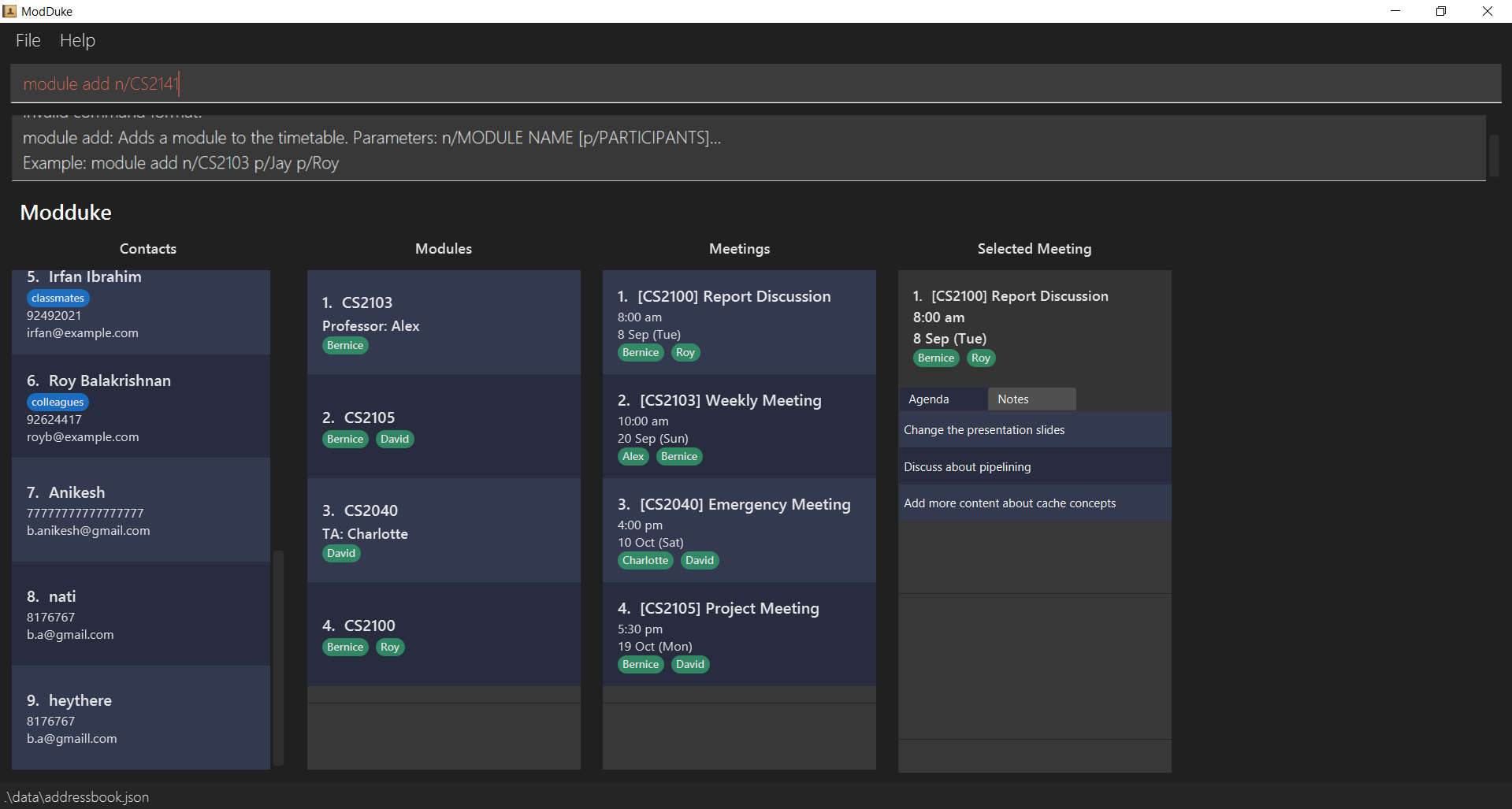1512x809 pixels.
Task: Click Roy tag in Report Discussion meeting list
Action: 685,353
